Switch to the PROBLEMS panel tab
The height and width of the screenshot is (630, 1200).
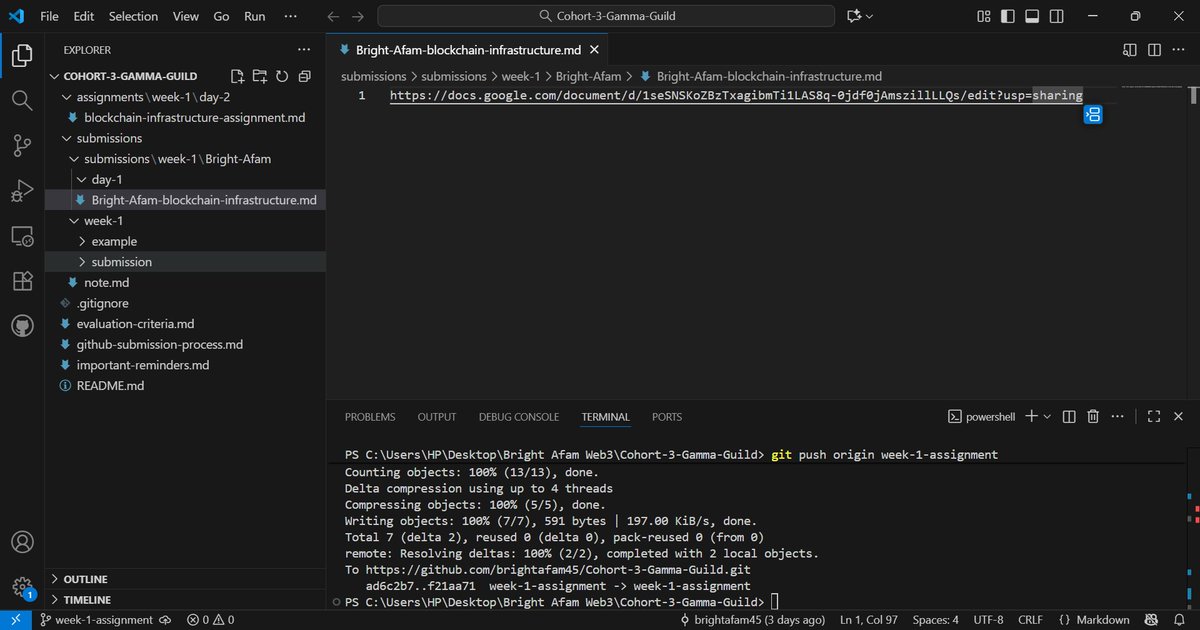[x=370, y=417]
